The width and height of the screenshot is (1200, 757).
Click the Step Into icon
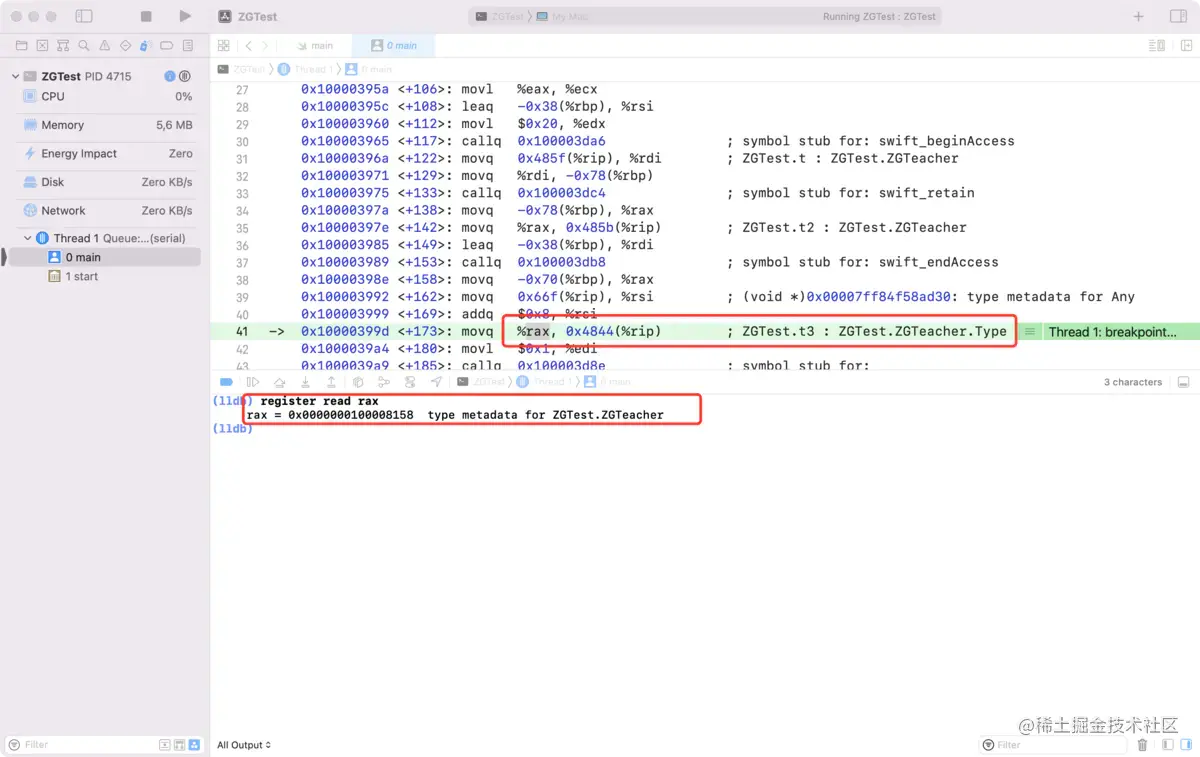[x=305, y=382]
